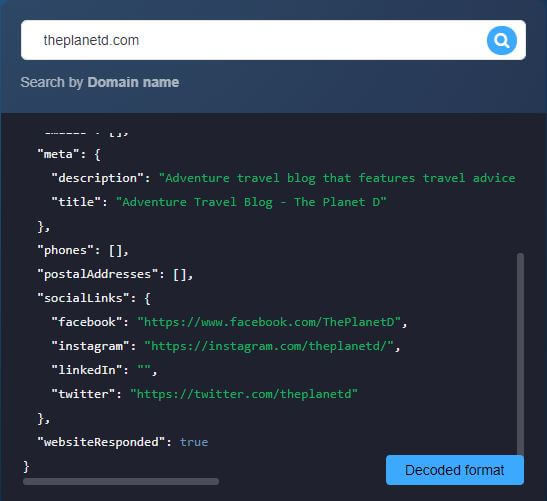Select the "linkedIn" key
This screenshot has height=501, width=547.
87,370
